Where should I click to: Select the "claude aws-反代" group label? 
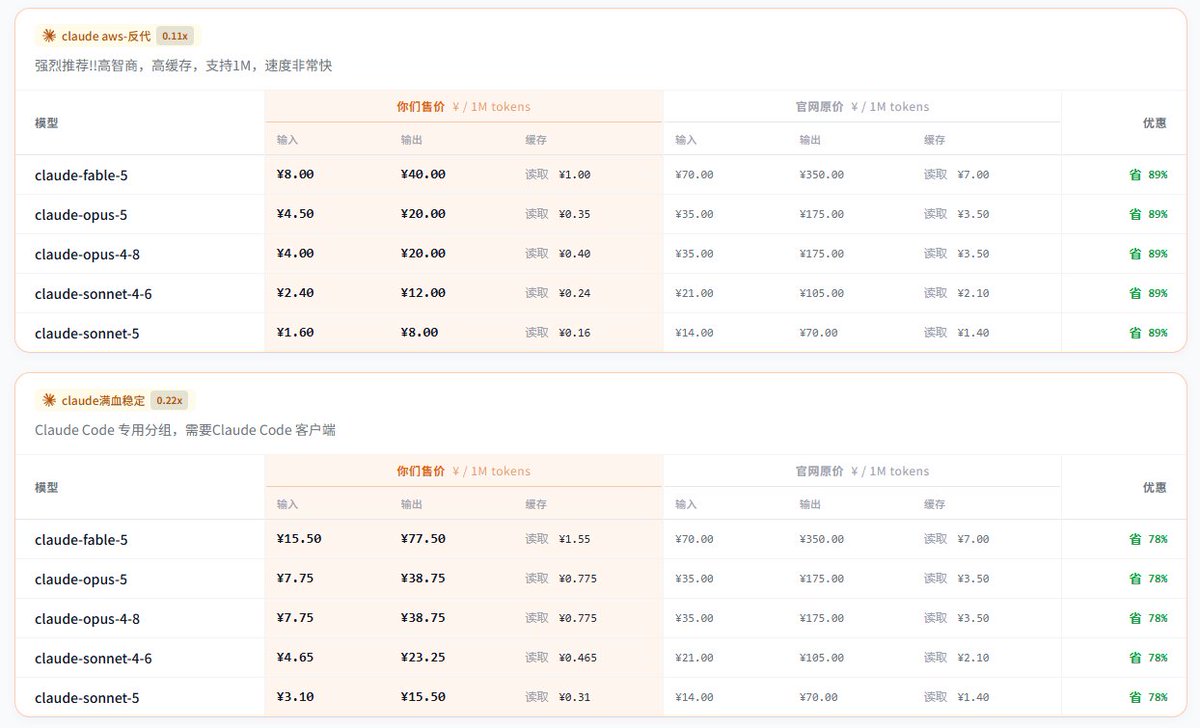pyautogui.click(x=106, y=36)
